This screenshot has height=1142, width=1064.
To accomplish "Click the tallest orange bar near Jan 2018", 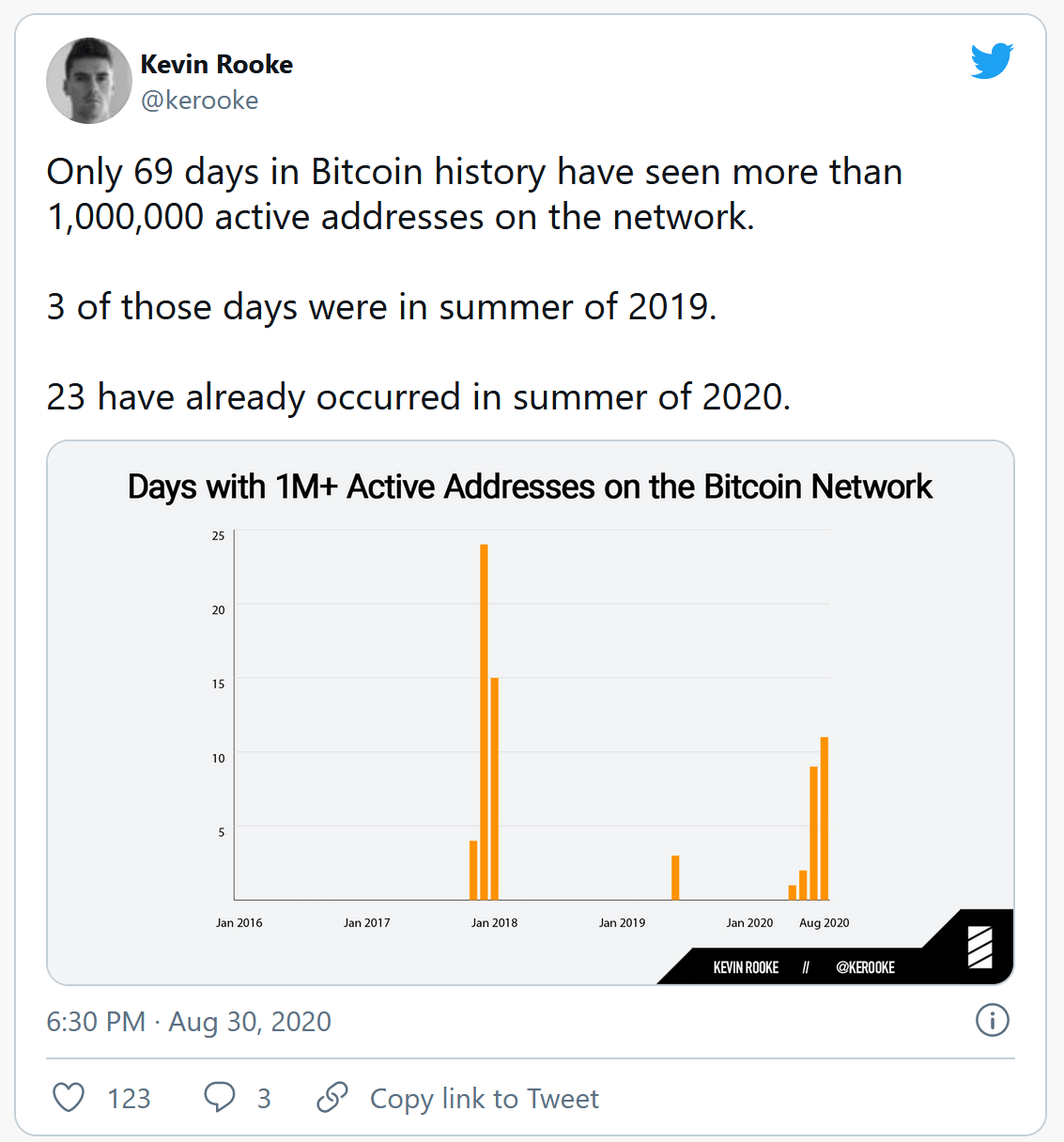I will [484, 722].
